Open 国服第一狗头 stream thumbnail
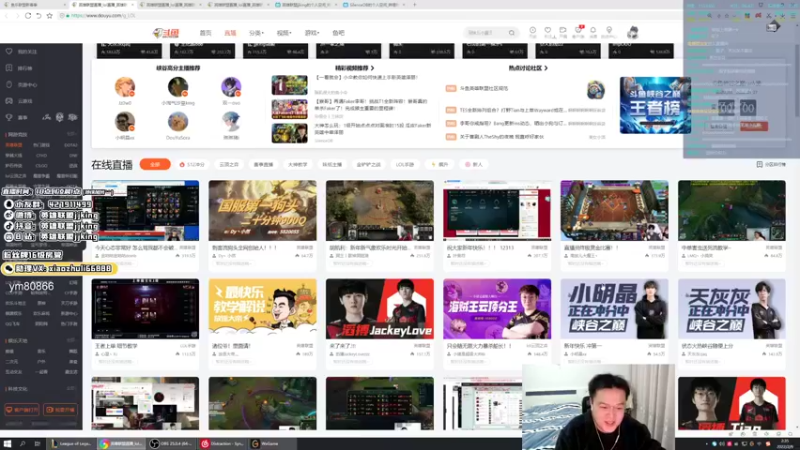 [262, 210]
